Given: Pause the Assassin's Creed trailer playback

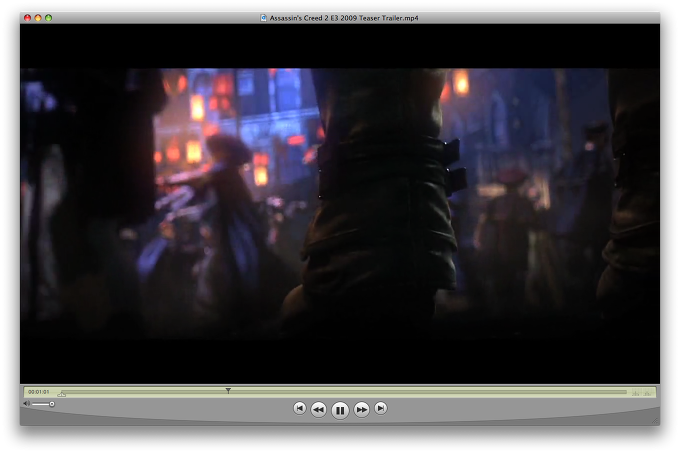Looking at the screenshot, I should [x=340, y=410].
